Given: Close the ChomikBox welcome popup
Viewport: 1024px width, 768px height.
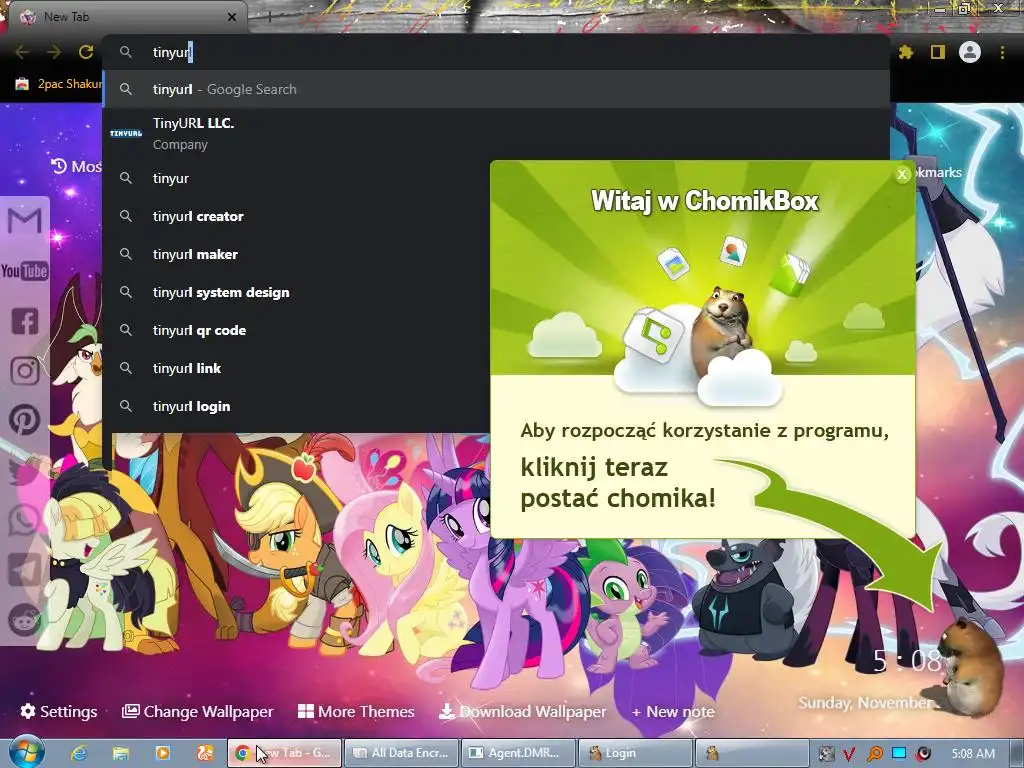Looking at the screenshot, I should click(x=902, y=174).
